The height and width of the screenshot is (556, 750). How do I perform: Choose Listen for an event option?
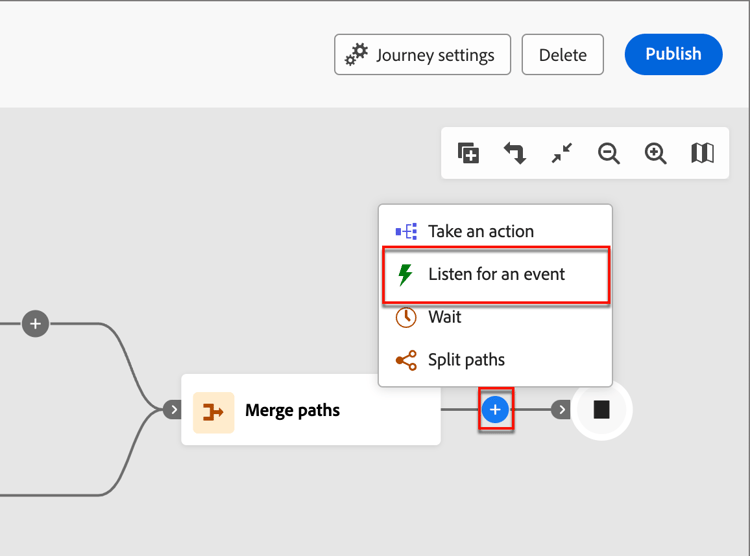coord(496,274)
